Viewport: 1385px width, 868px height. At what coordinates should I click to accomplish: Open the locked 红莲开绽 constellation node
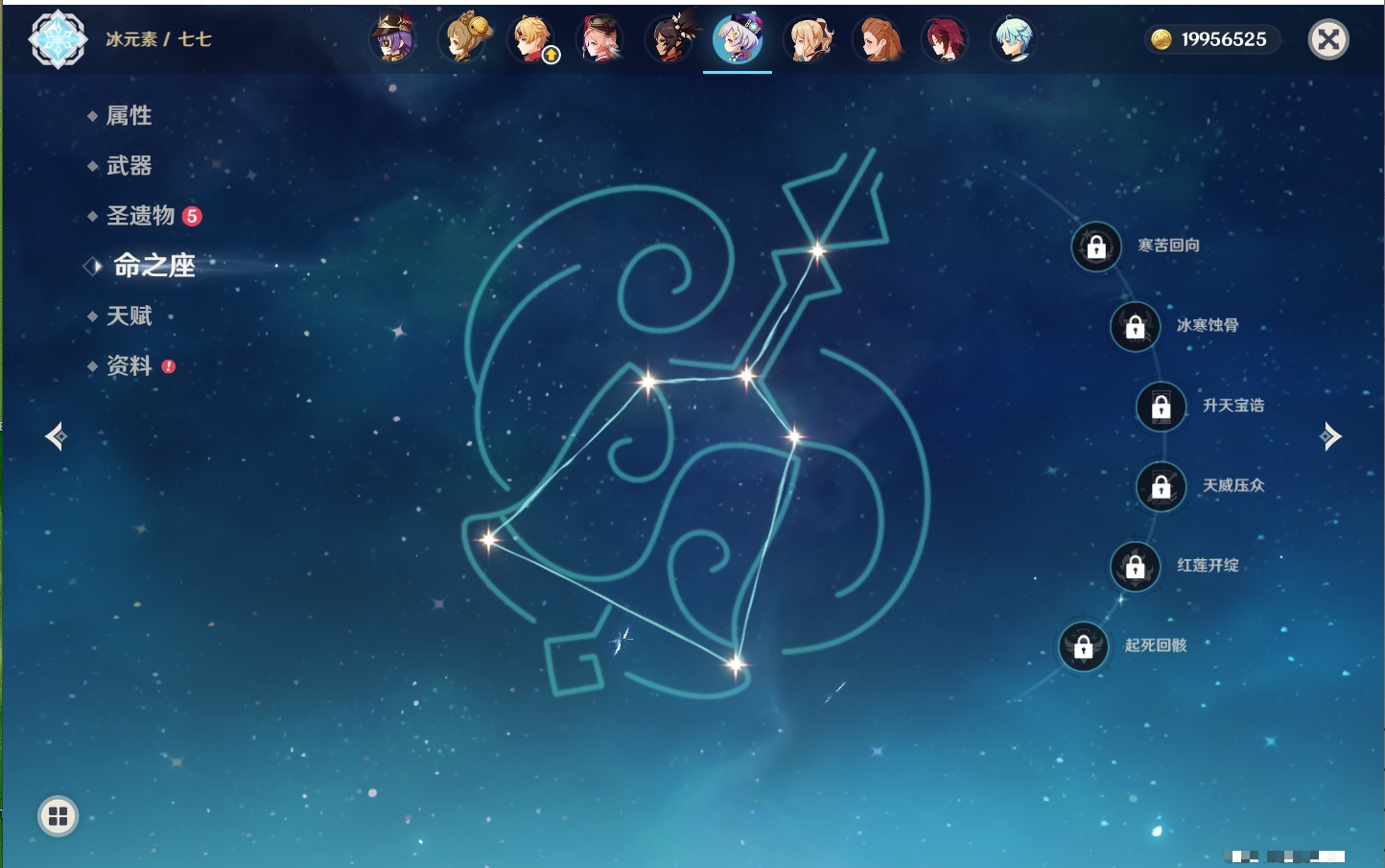(x=1136, y=567)
